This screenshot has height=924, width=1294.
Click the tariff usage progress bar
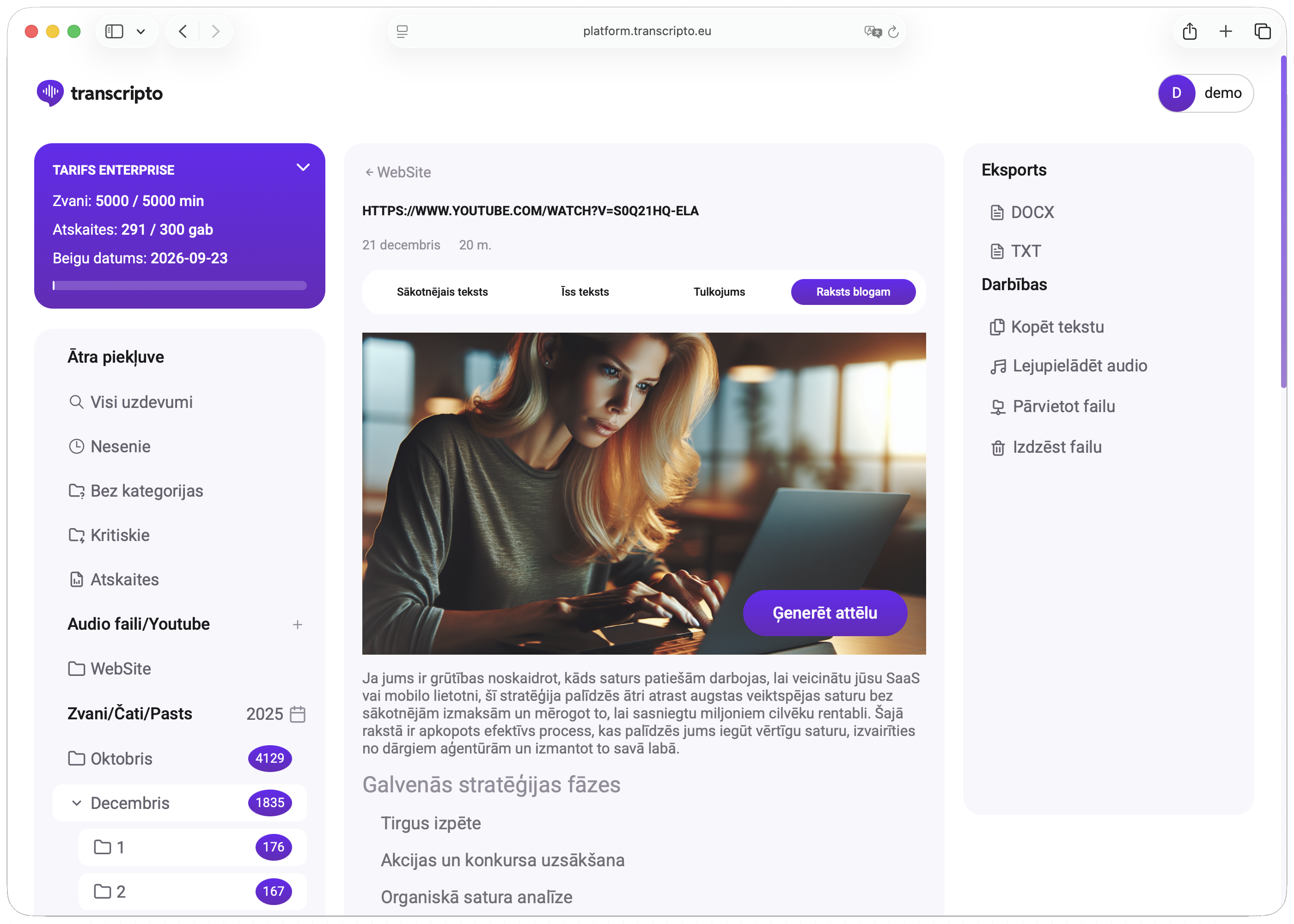pos(179,286)
